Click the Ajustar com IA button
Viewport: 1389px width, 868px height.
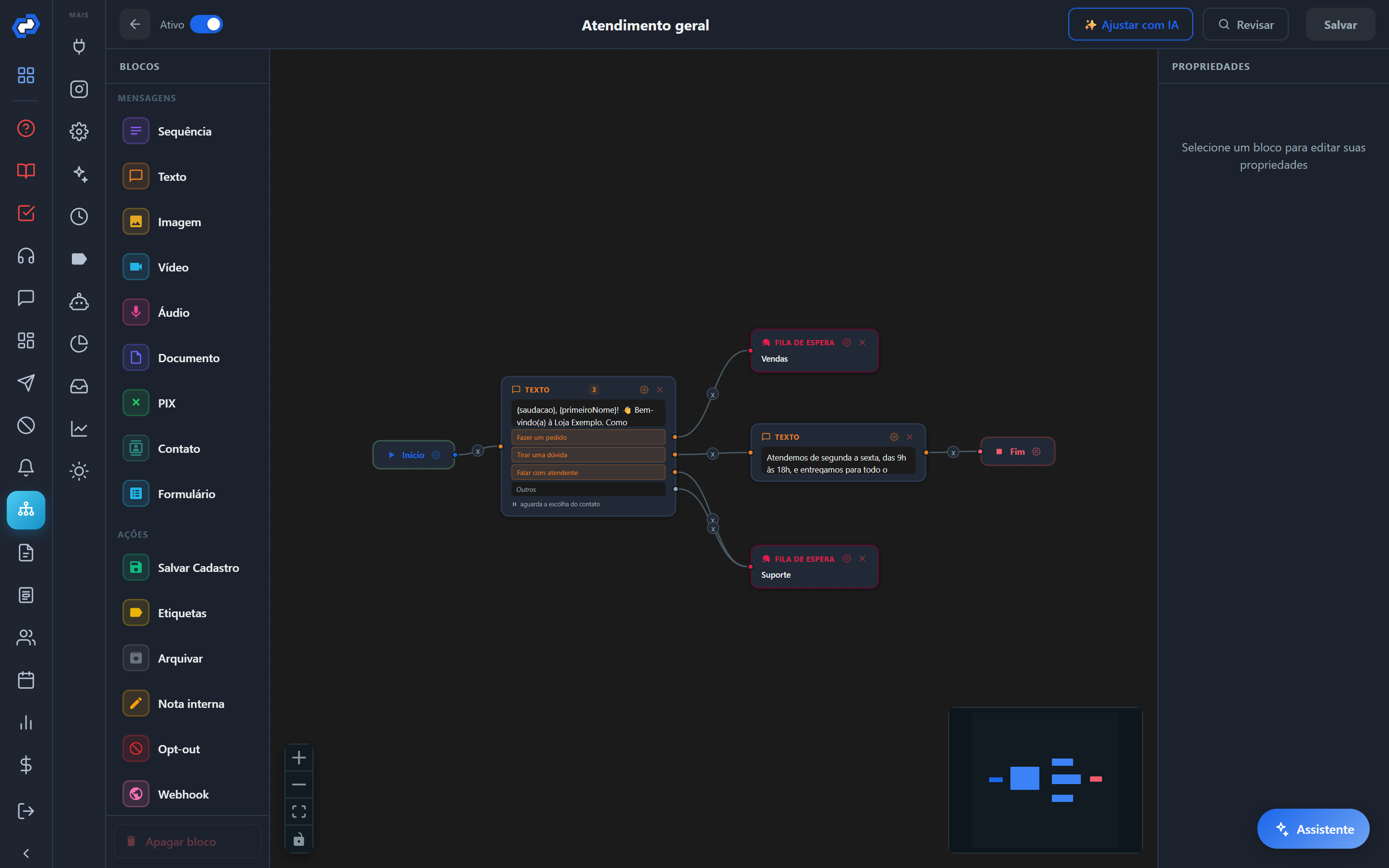(x=1130, y=25)
